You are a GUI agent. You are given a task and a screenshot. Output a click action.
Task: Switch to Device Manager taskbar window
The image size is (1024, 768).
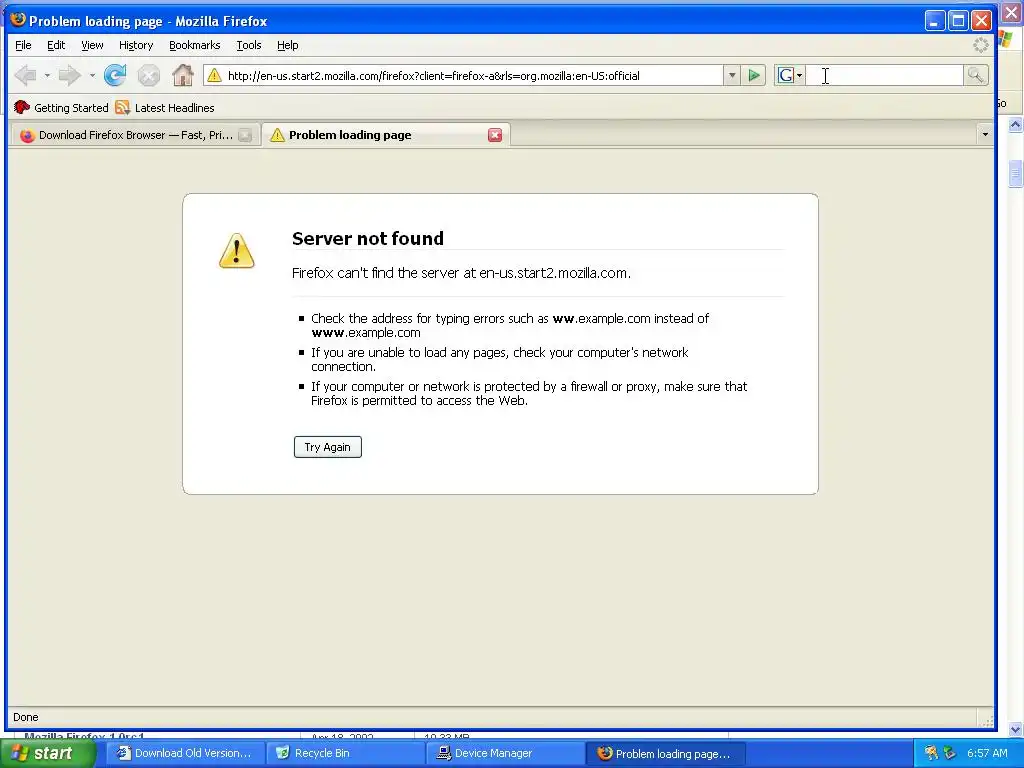pyautogui.click(x=505, y=753)
